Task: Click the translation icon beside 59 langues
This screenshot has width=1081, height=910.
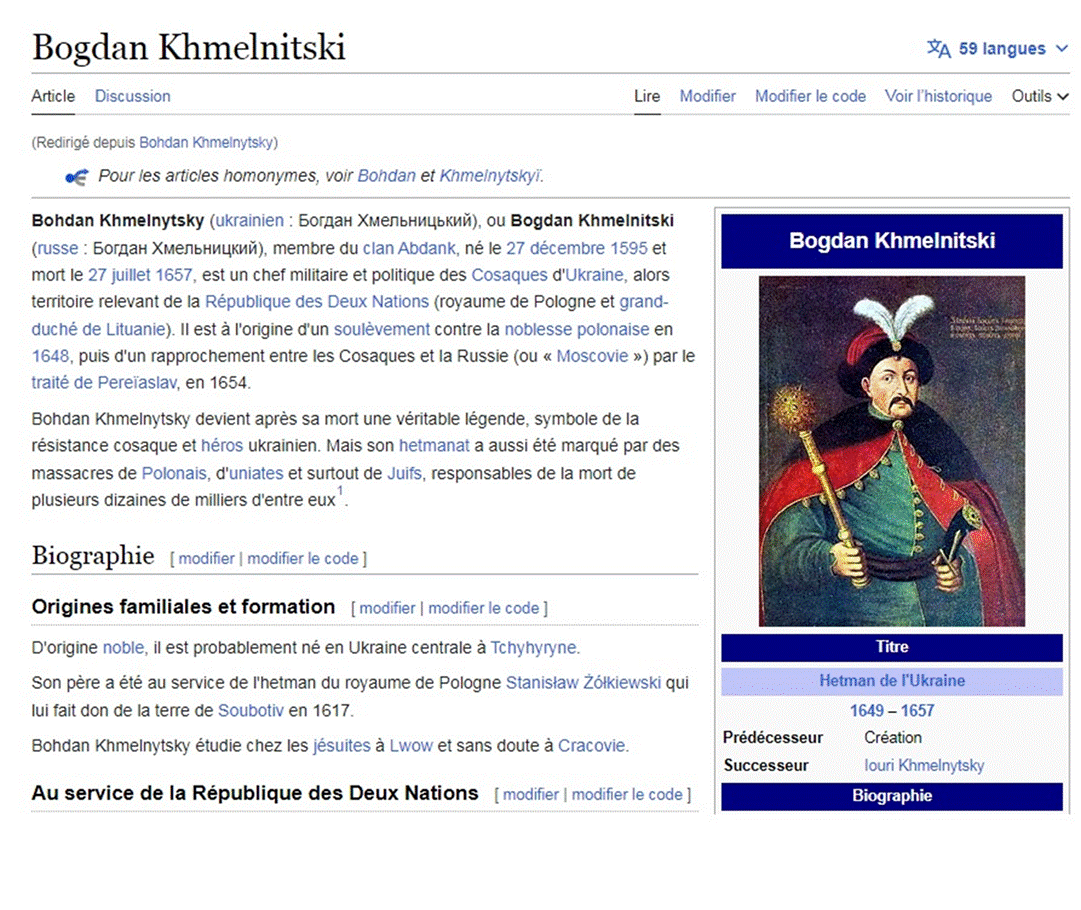Action: [x=938, y=49]
